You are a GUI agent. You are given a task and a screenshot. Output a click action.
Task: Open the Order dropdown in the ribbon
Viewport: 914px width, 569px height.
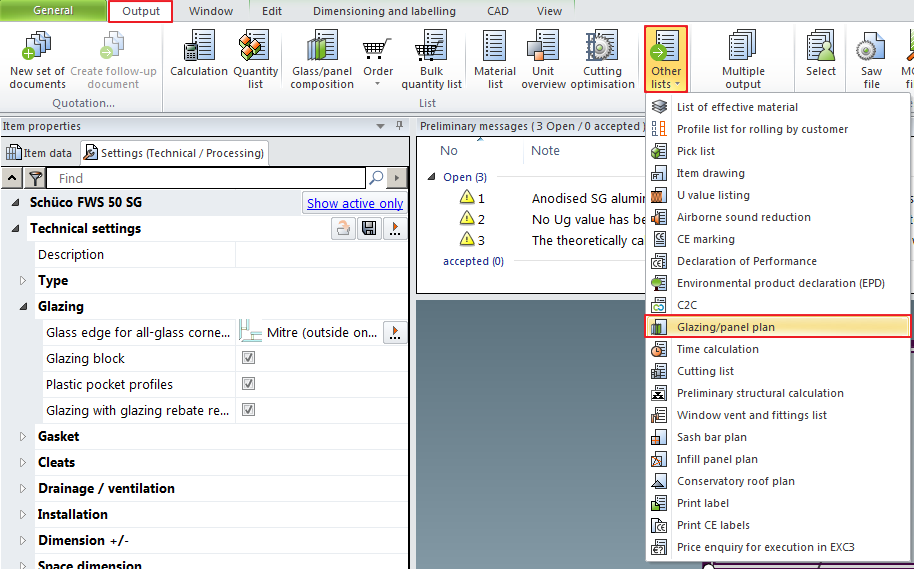tap(377, 62)
